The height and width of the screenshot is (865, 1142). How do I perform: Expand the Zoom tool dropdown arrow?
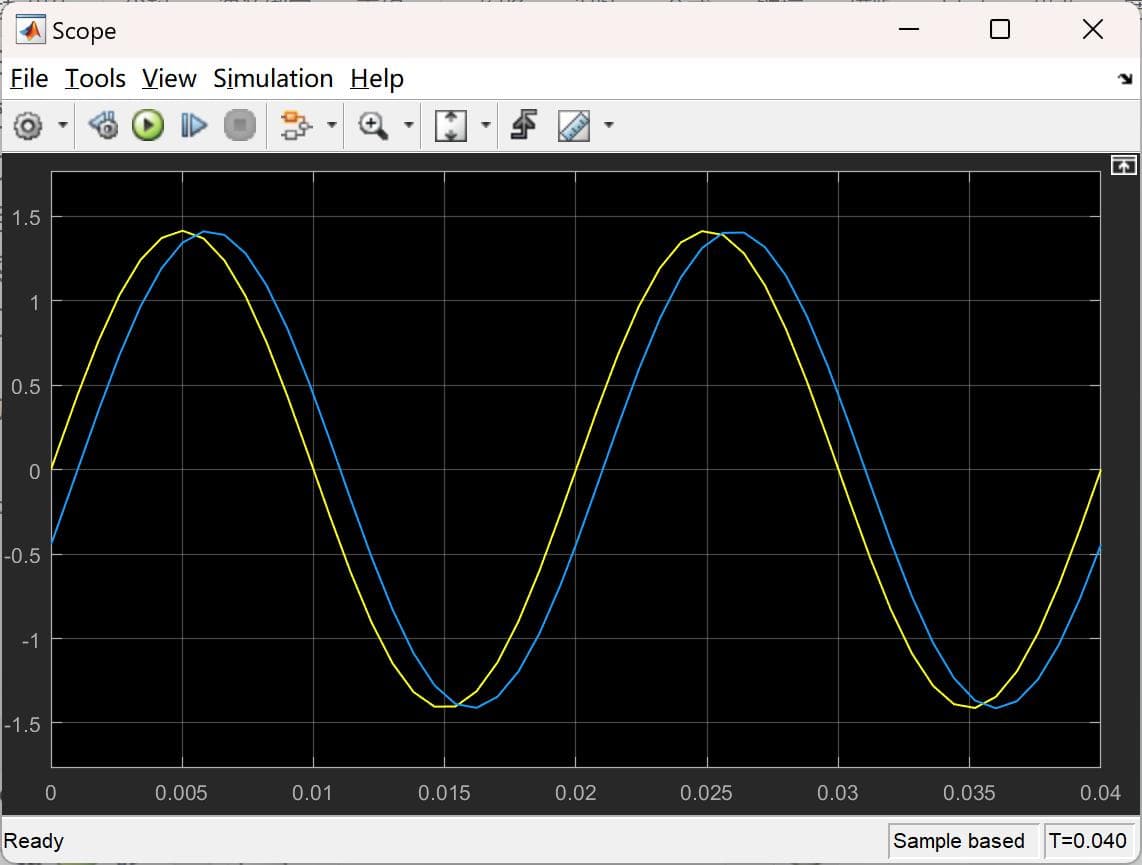(x=409, y=125)
